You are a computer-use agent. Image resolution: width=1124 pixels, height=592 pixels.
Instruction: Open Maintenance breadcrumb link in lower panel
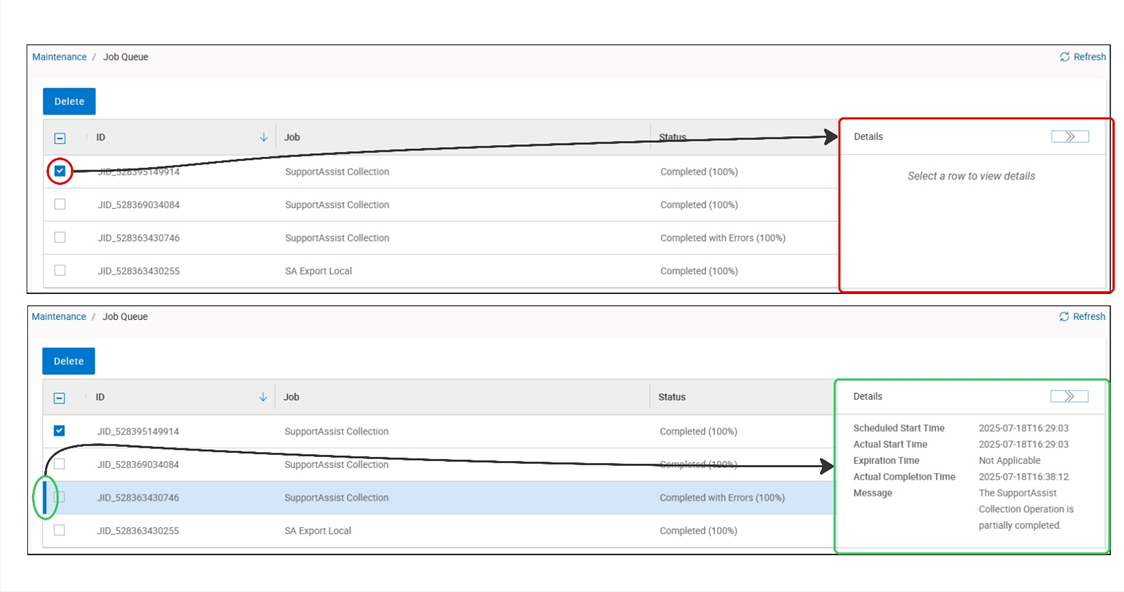59,316
